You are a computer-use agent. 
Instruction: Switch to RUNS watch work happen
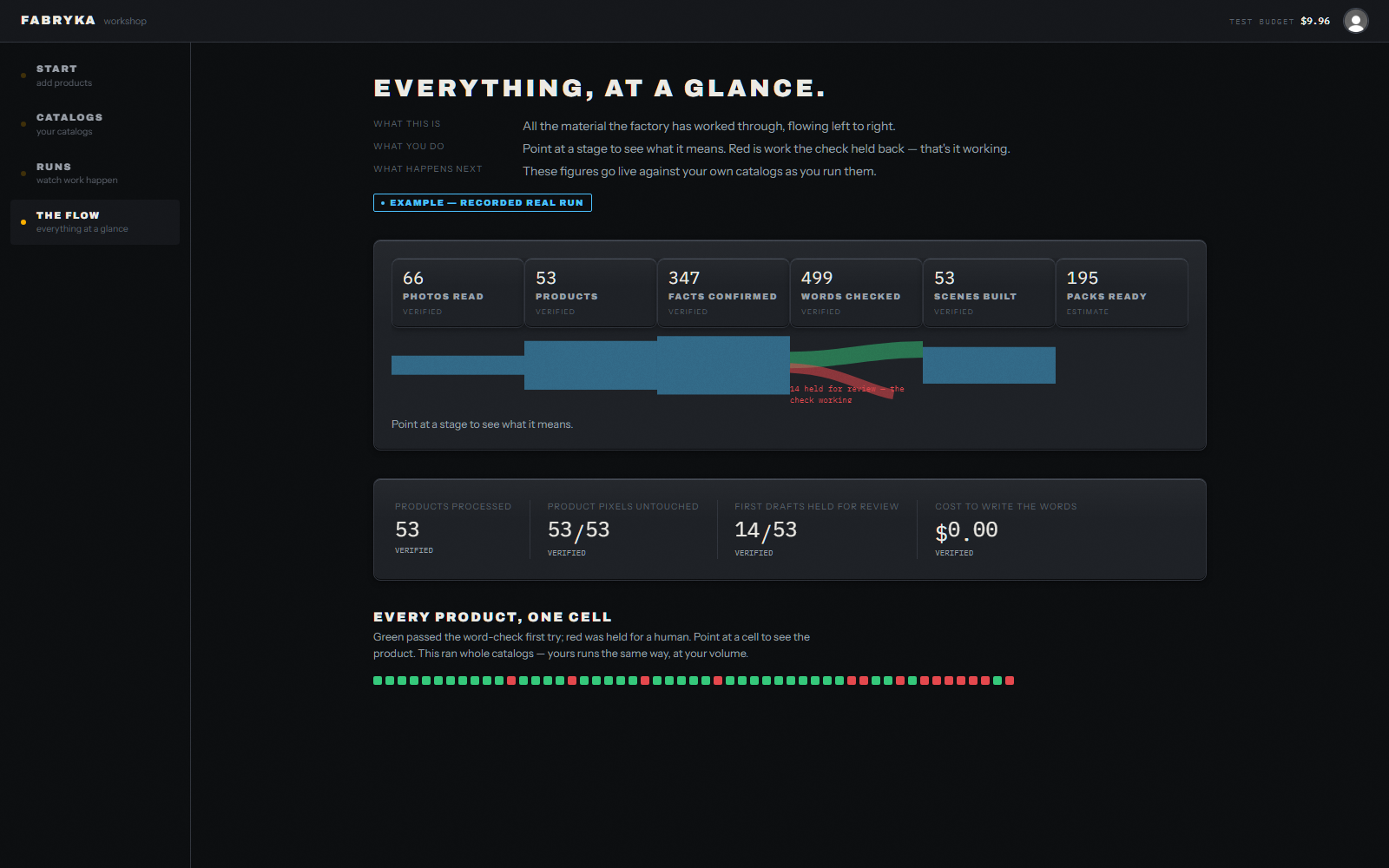95,173
